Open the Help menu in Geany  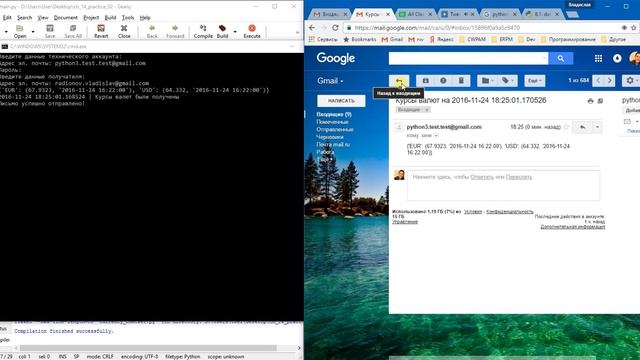(145, 18)
